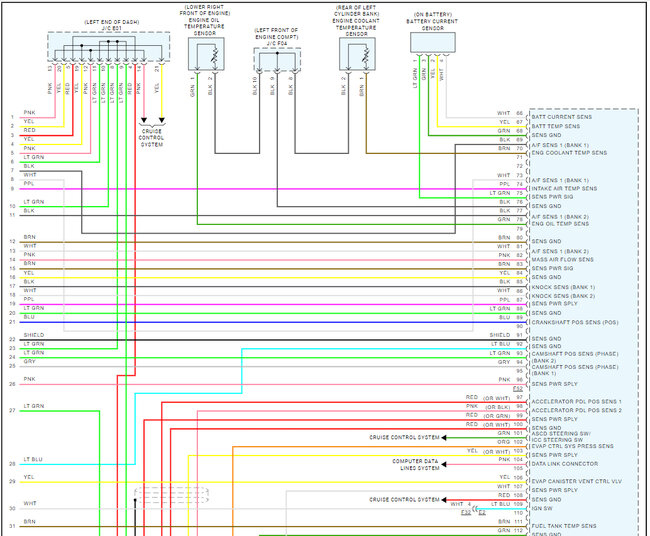
Task: Select 'INTAKE AIR TEMP SENS' label
Action: (x=564, y=189)
